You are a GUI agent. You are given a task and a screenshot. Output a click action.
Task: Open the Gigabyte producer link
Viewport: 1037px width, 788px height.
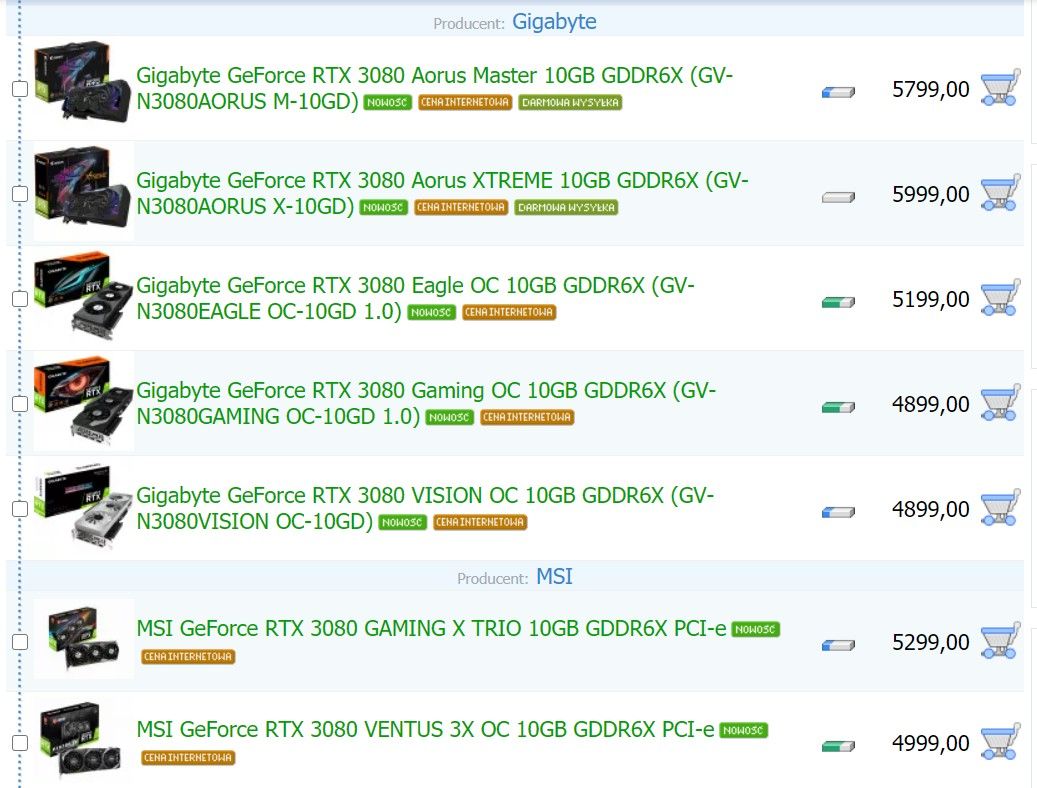point(554,22)
